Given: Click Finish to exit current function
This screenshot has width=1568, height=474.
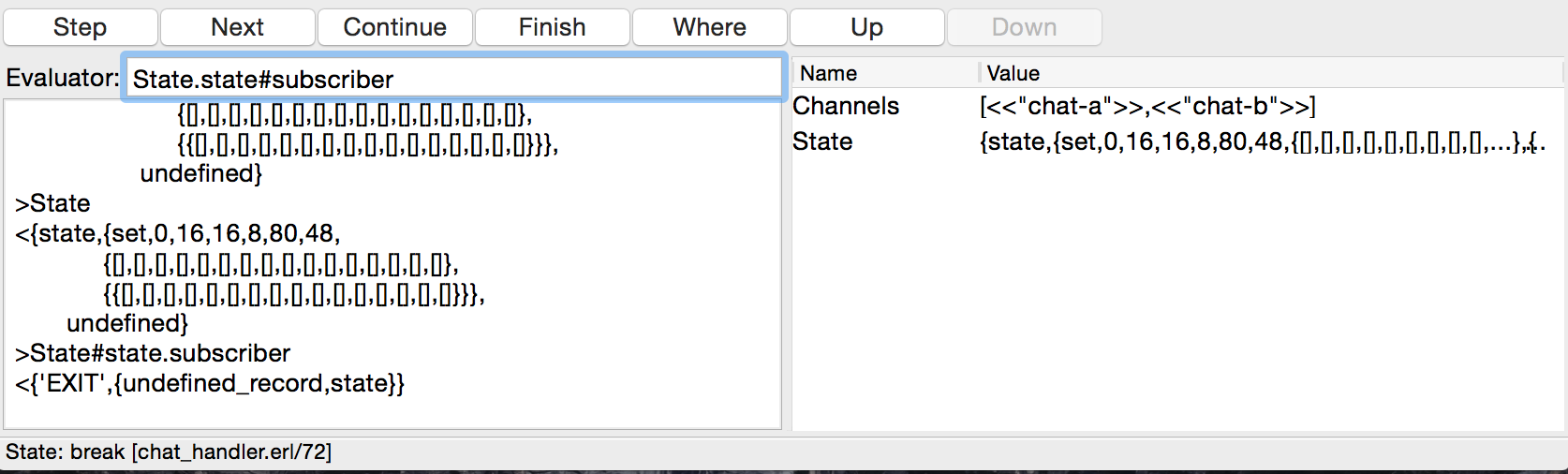Looking at the screenshot, I should (552, 27).
